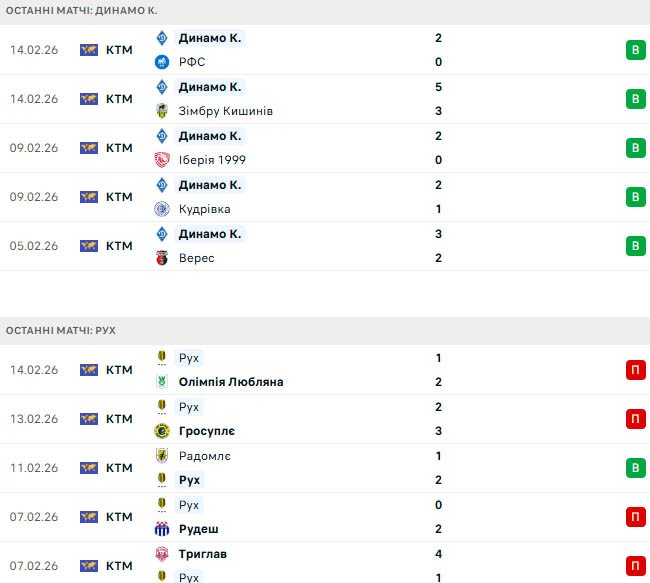Open the Зімбру Кишинів team link
This screenshot has width=650, height=583.
[x=225, y=111]
